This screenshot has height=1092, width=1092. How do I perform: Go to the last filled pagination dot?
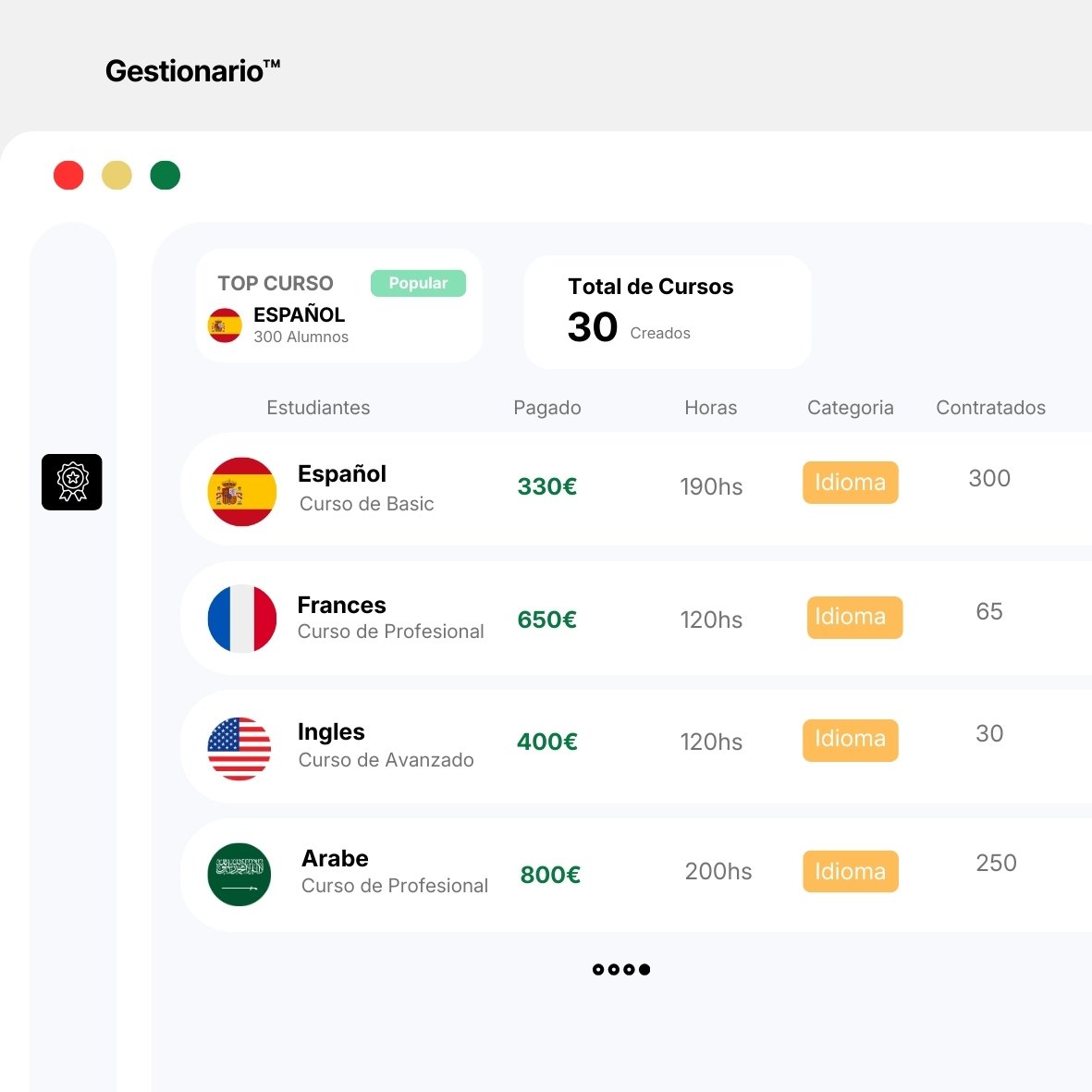tap(644, 969)
